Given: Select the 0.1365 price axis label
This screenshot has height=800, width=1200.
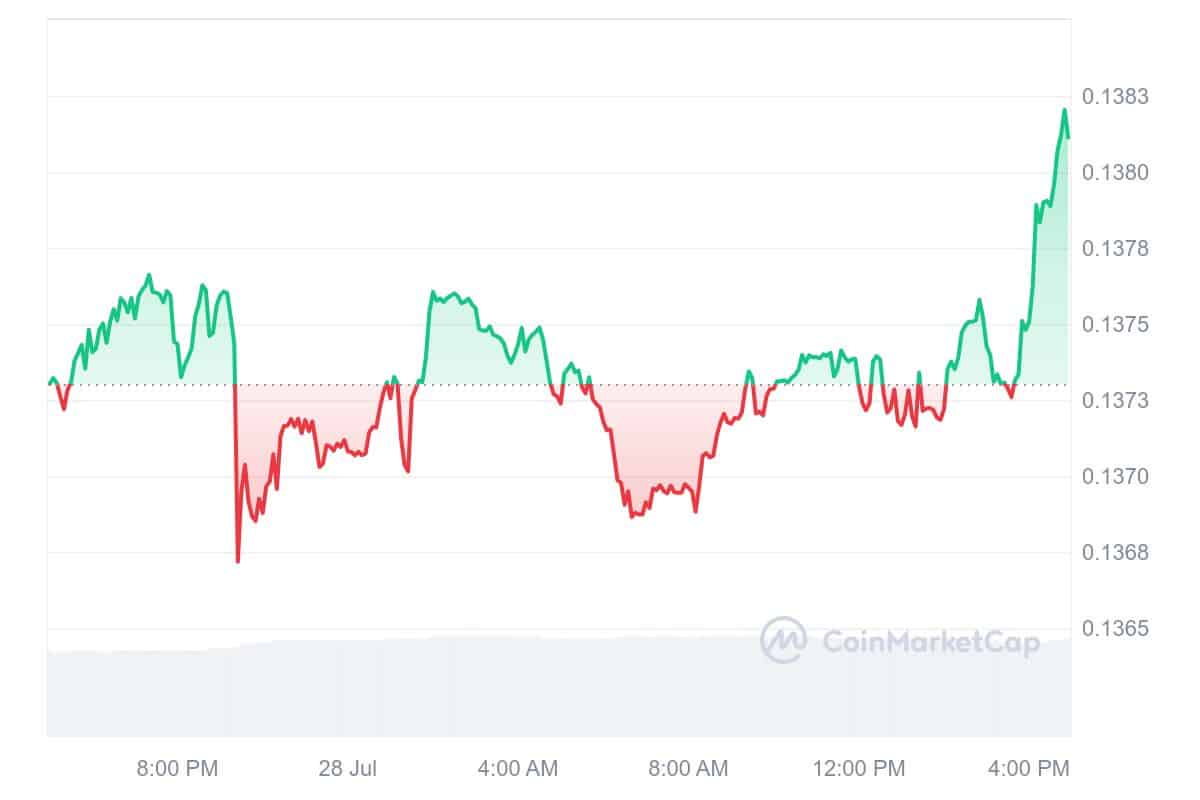Looking at the screenshot, I should tap(1115, 629).
